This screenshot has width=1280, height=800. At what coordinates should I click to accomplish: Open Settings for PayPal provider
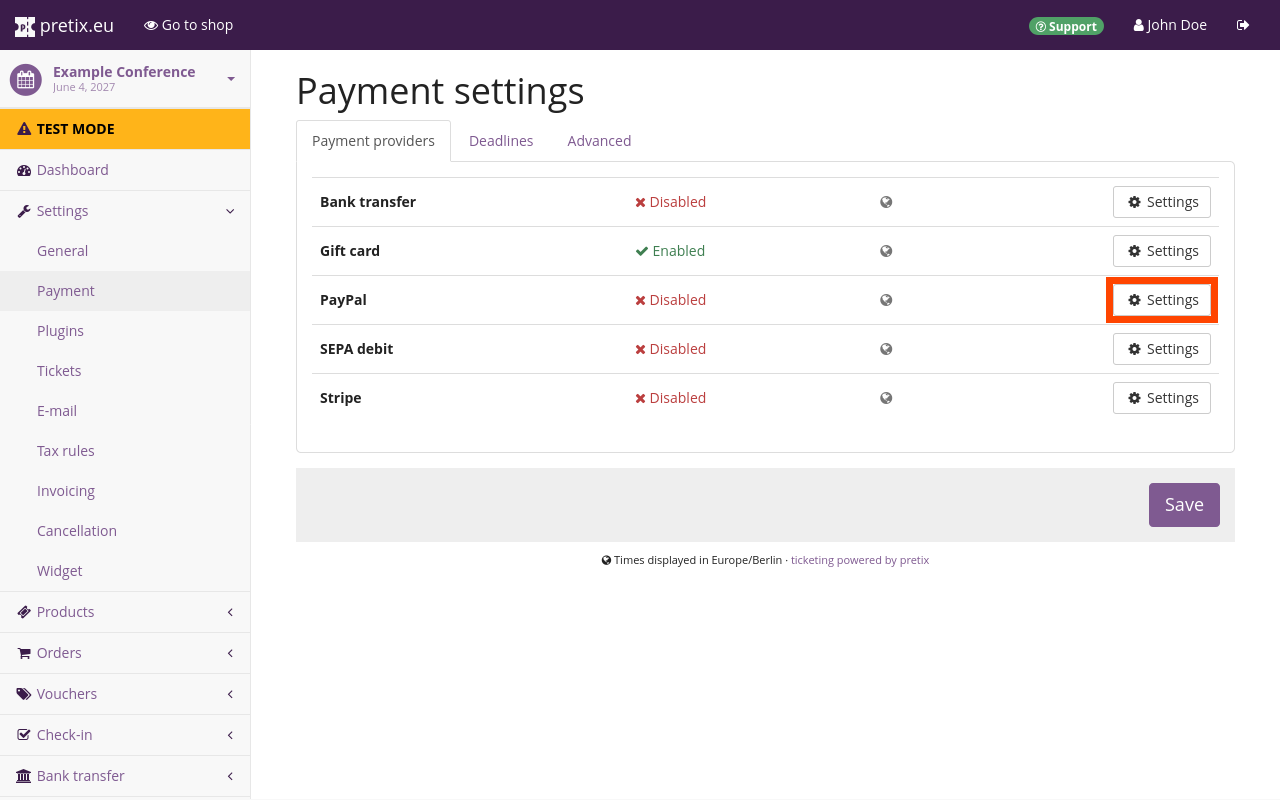1162,300
